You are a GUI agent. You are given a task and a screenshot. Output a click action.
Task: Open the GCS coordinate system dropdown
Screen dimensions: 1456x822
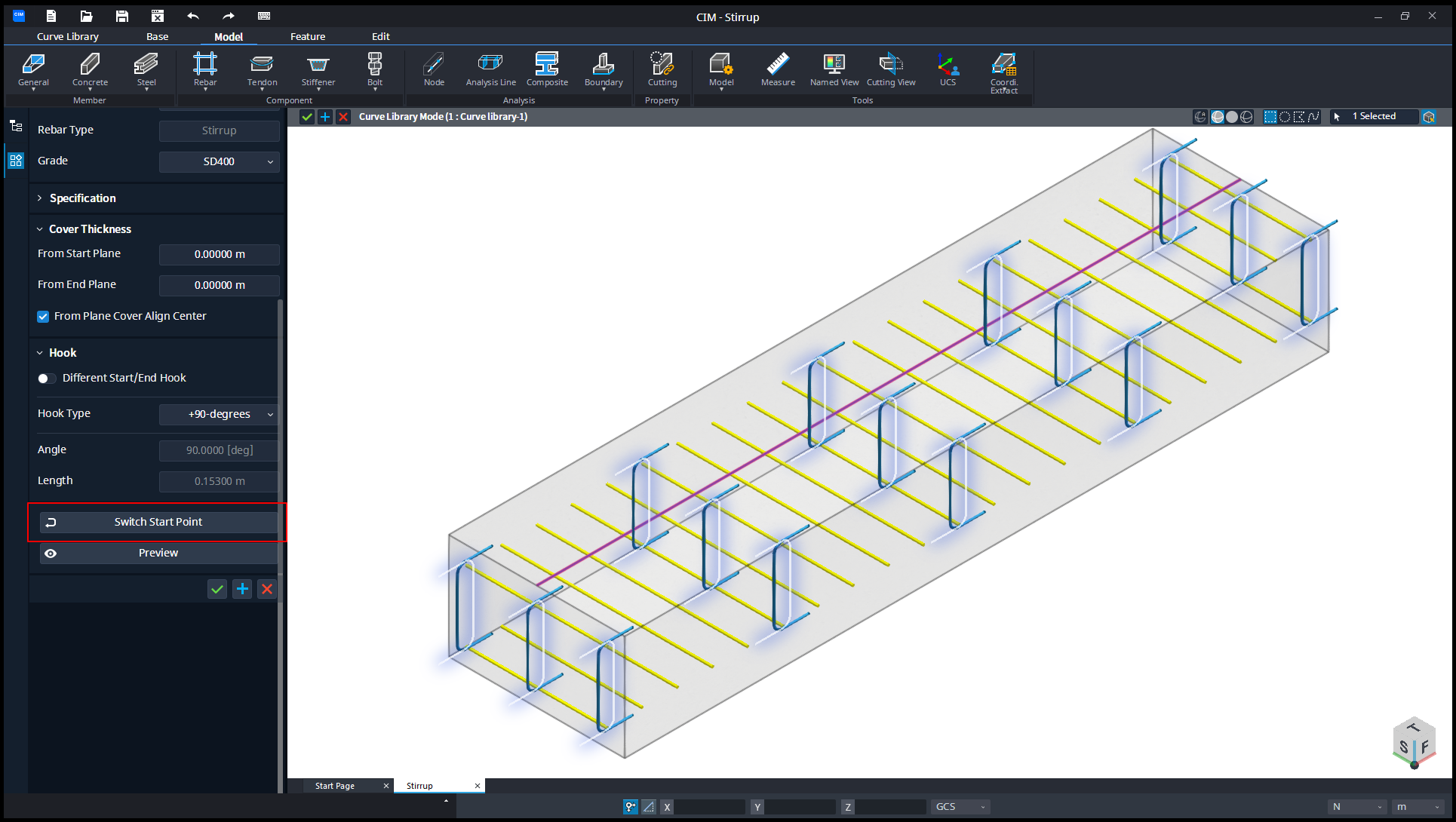(x=961, y=807)
